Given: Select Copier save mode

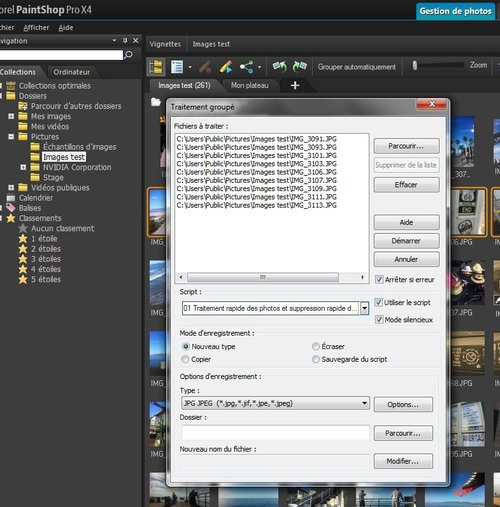Looking at the screenshot, I should 185,359.
